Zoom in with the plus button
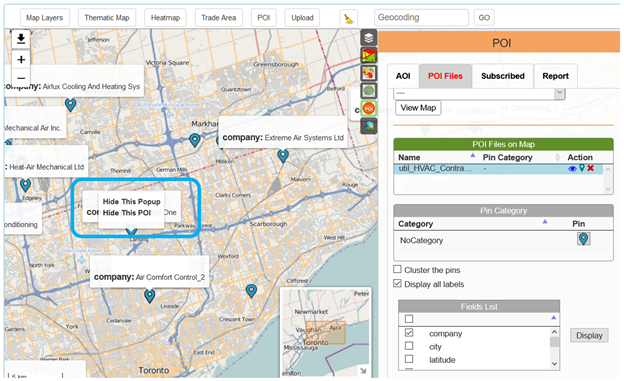 21,60
